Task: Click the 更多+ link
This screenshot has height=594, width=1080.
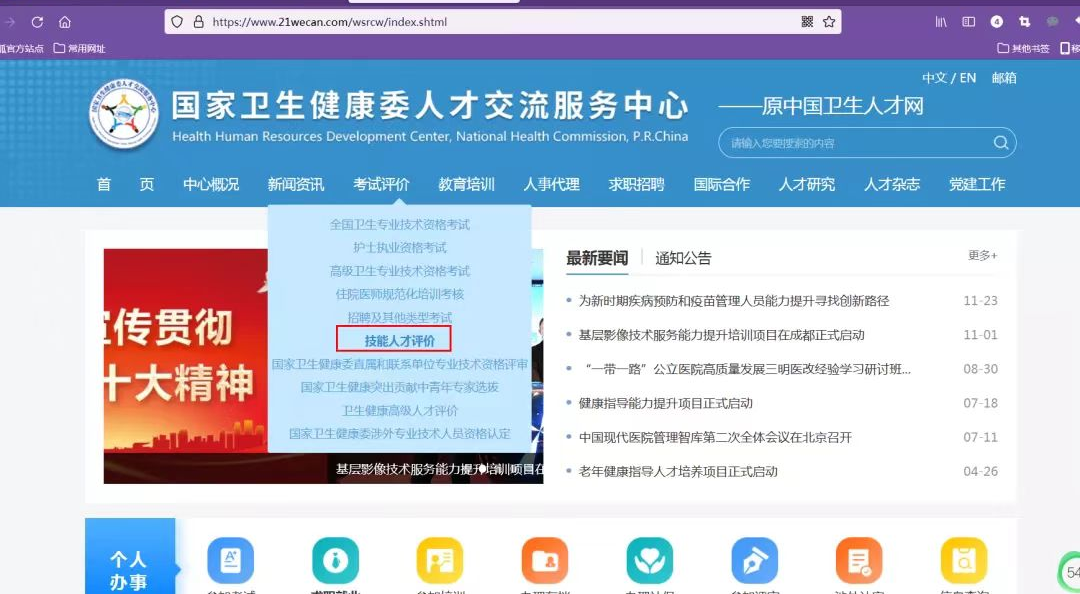Action: point(982,256)
